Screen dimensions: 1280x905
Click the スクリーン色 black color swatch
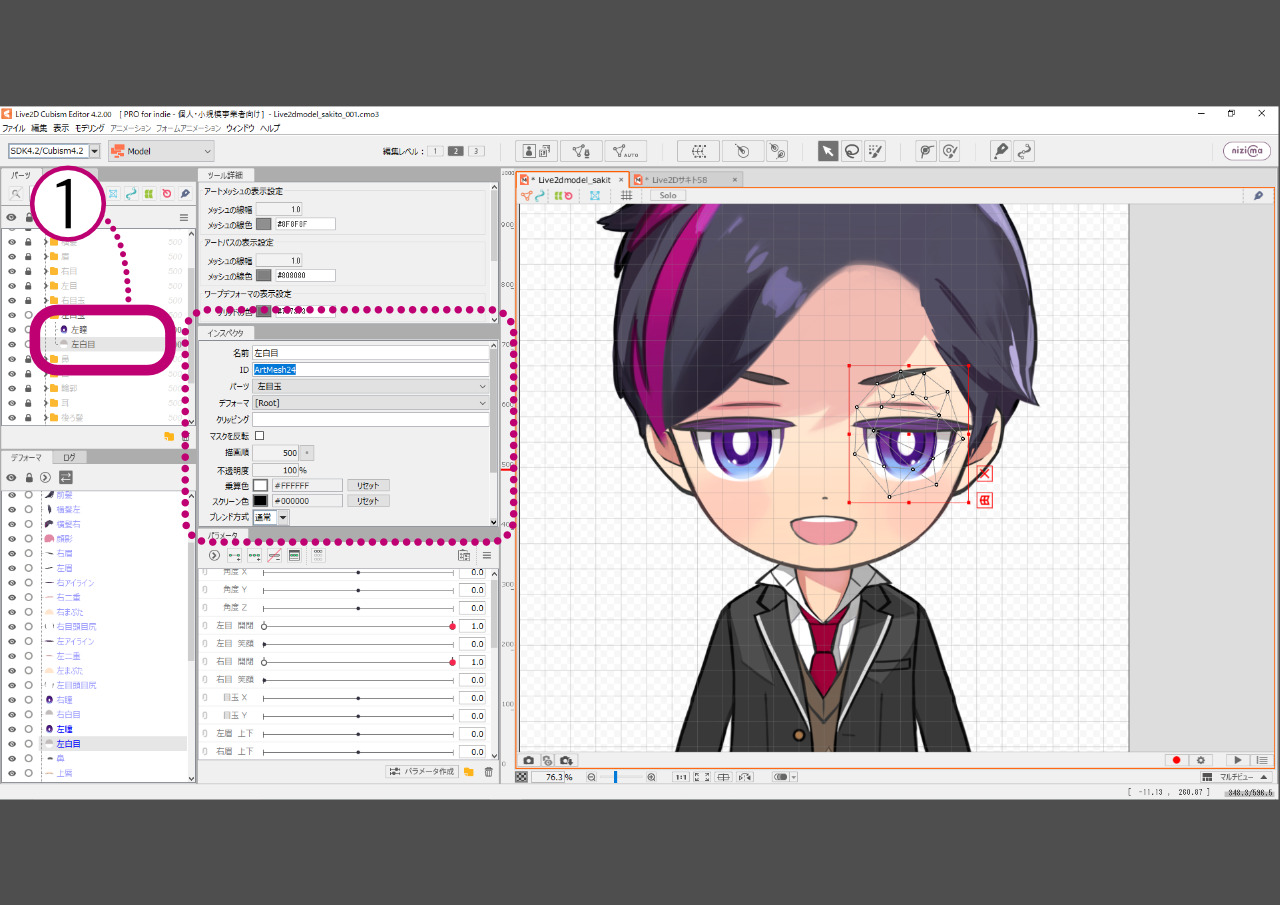pyautogui.click(x=260, y=501)
